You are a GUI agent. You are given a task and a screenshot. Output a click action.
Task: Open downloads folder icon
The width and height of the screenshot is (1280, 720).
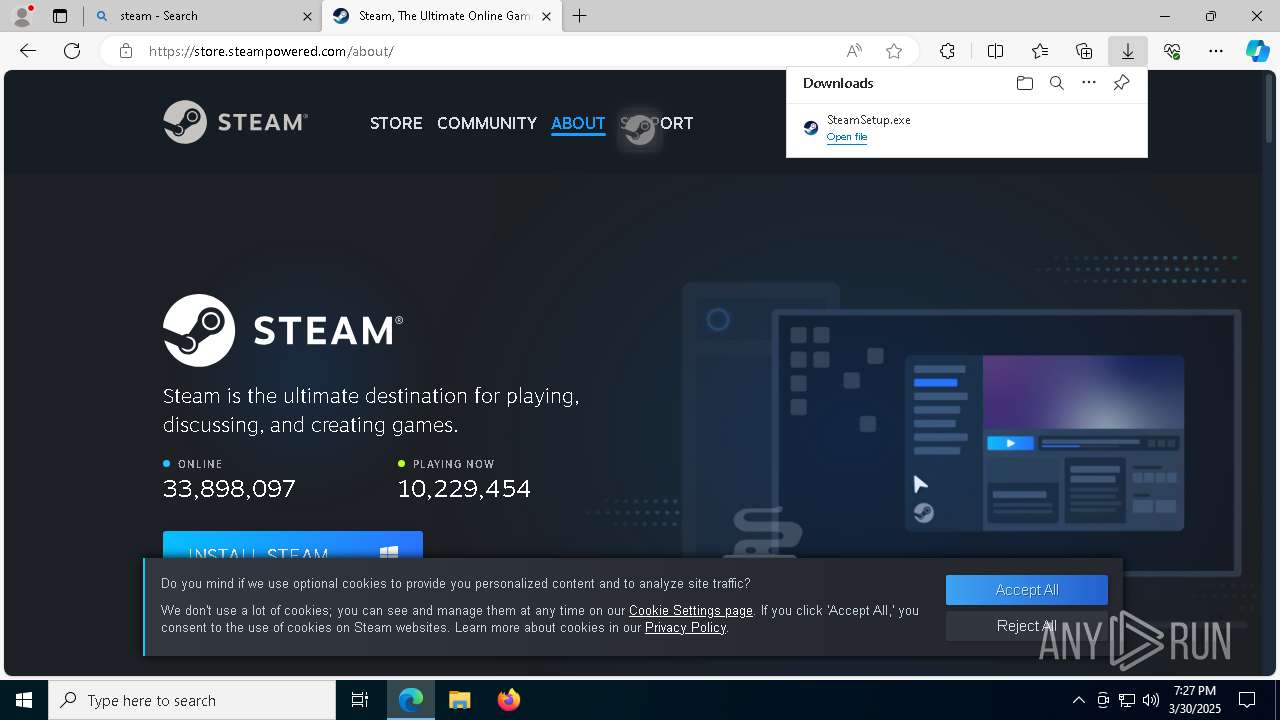[1024, 83]
